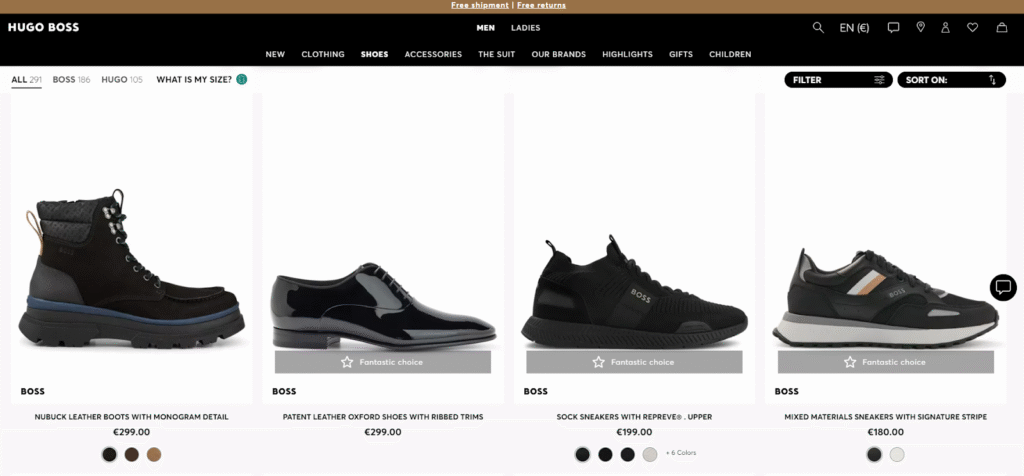The width and height of the screenshot is (1024, 476).
Task: Open the ACCESSORIES menu item
Action: (433, 54)
